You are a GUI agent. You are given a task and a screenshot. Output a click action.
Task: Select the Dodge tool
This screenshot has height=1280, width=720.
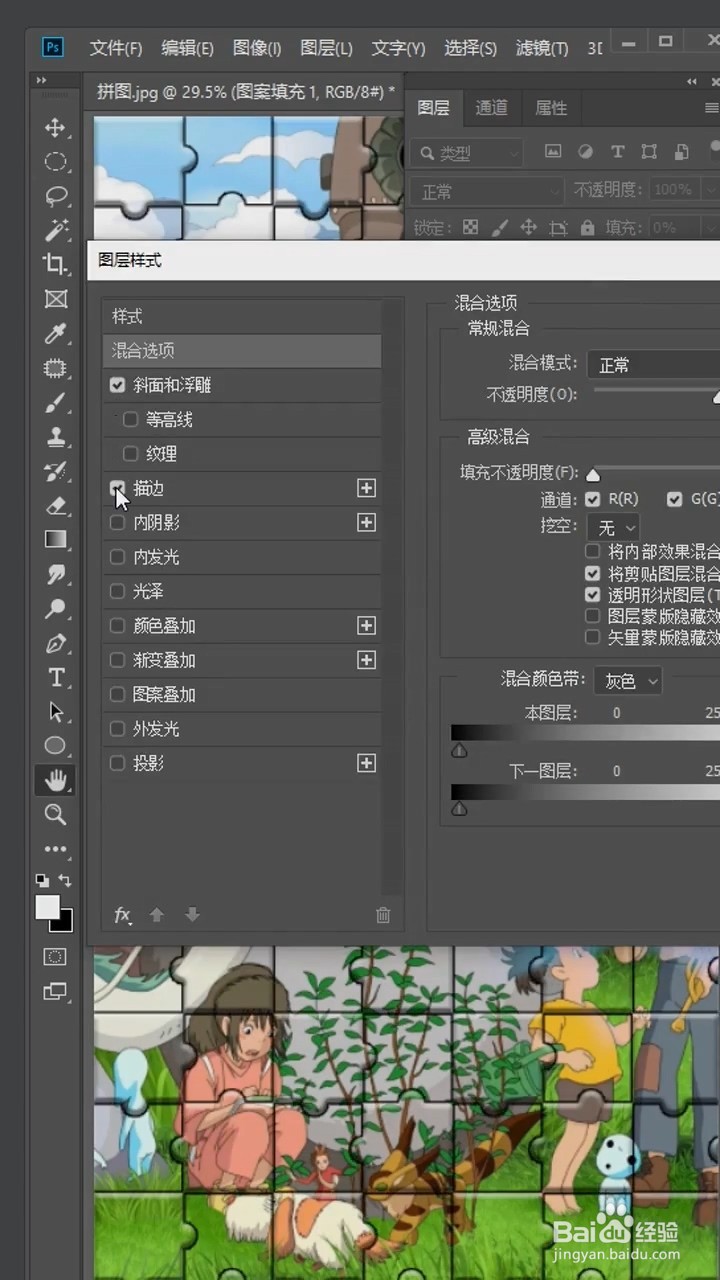pyautogui.click(x=55, y=608)
